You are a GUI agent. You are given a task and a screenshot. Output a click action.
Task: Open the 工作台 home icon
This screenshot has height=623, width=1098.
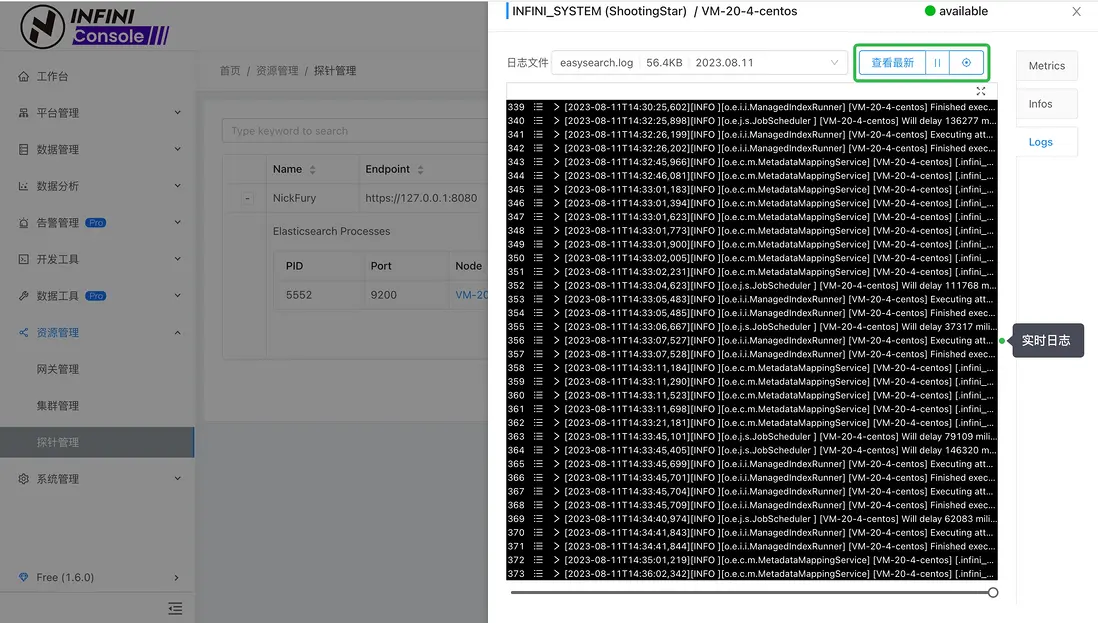[x=24, y=76]
